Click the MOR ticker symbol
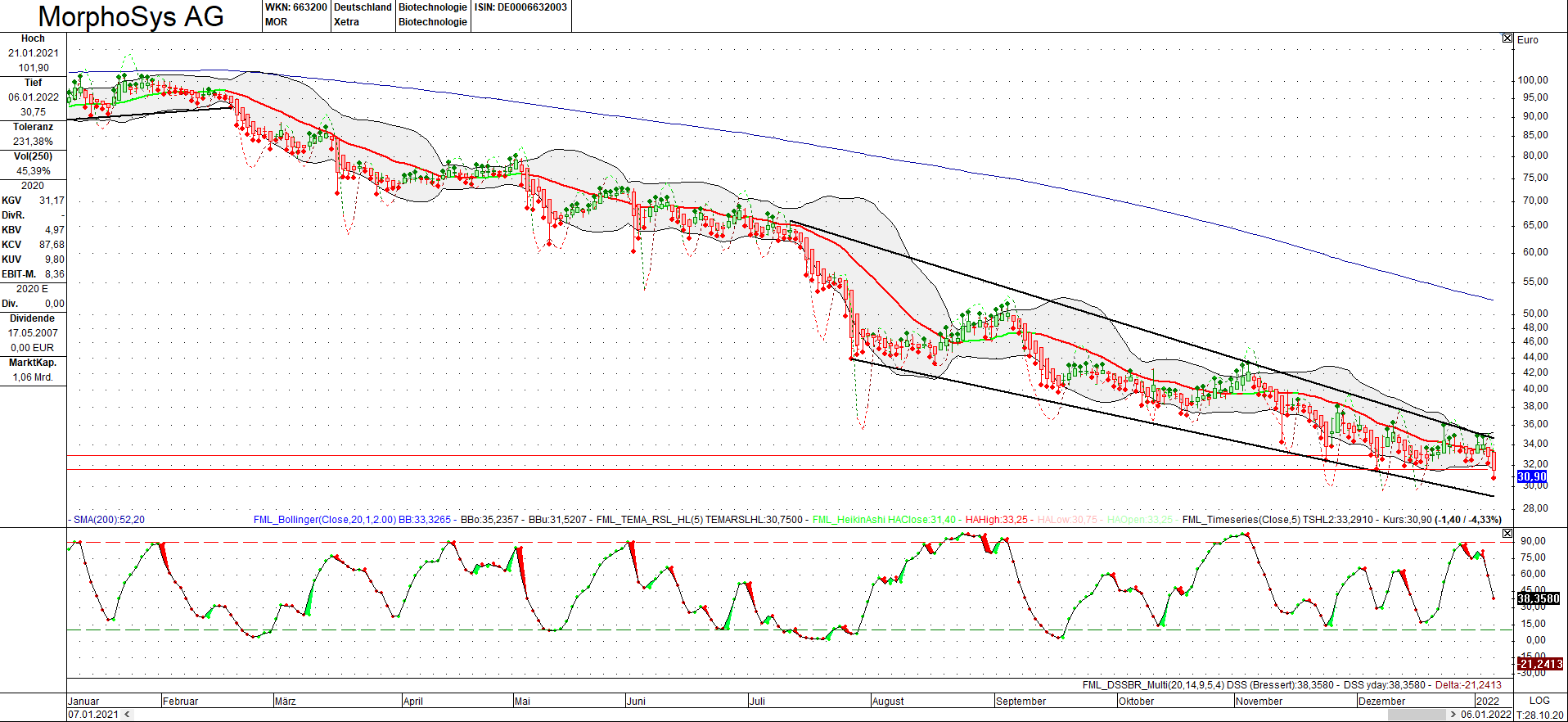1568x722 pixels. [x=276, y=22]
